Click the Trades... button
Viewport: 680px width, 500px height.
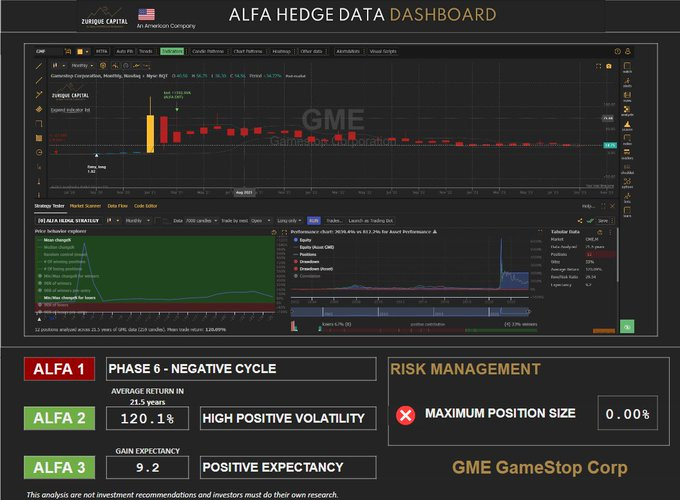[334, 221]
